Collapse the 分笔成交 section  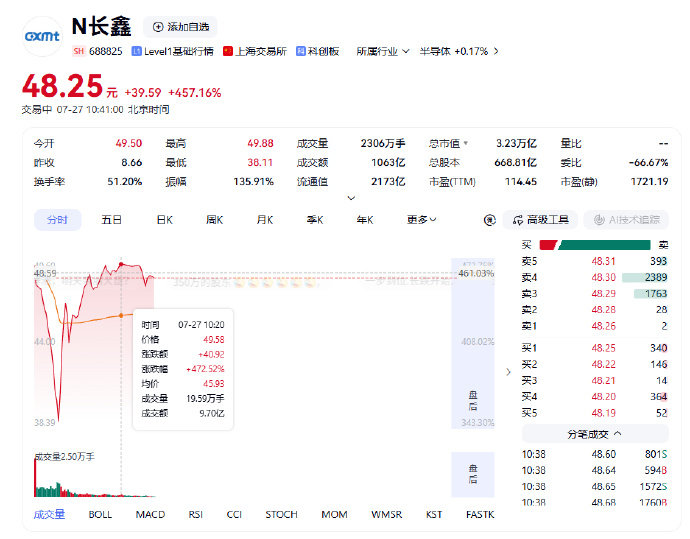595,434
